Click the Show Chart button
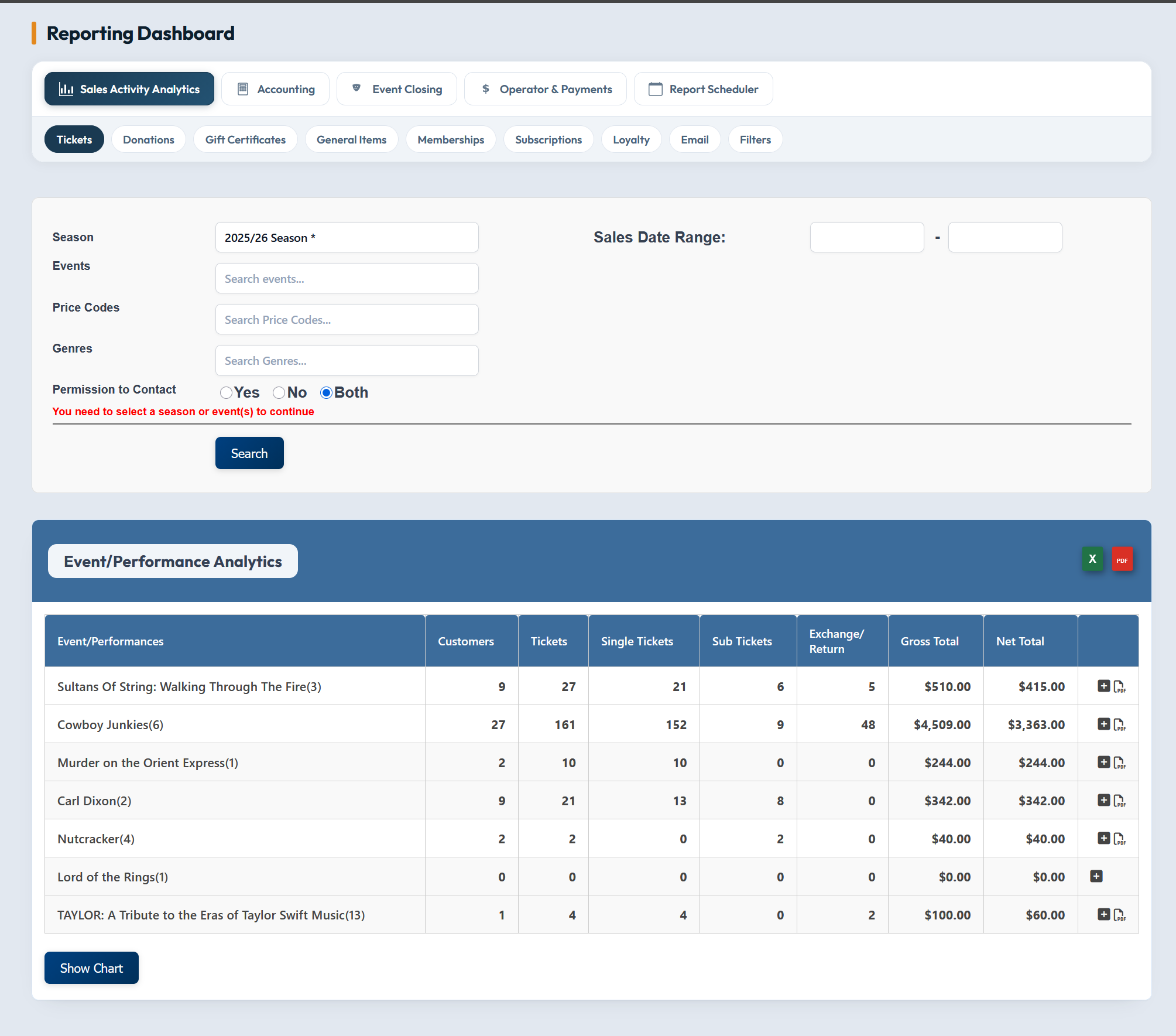This screenshot has height=1036, width=1176. coord(91,967)
